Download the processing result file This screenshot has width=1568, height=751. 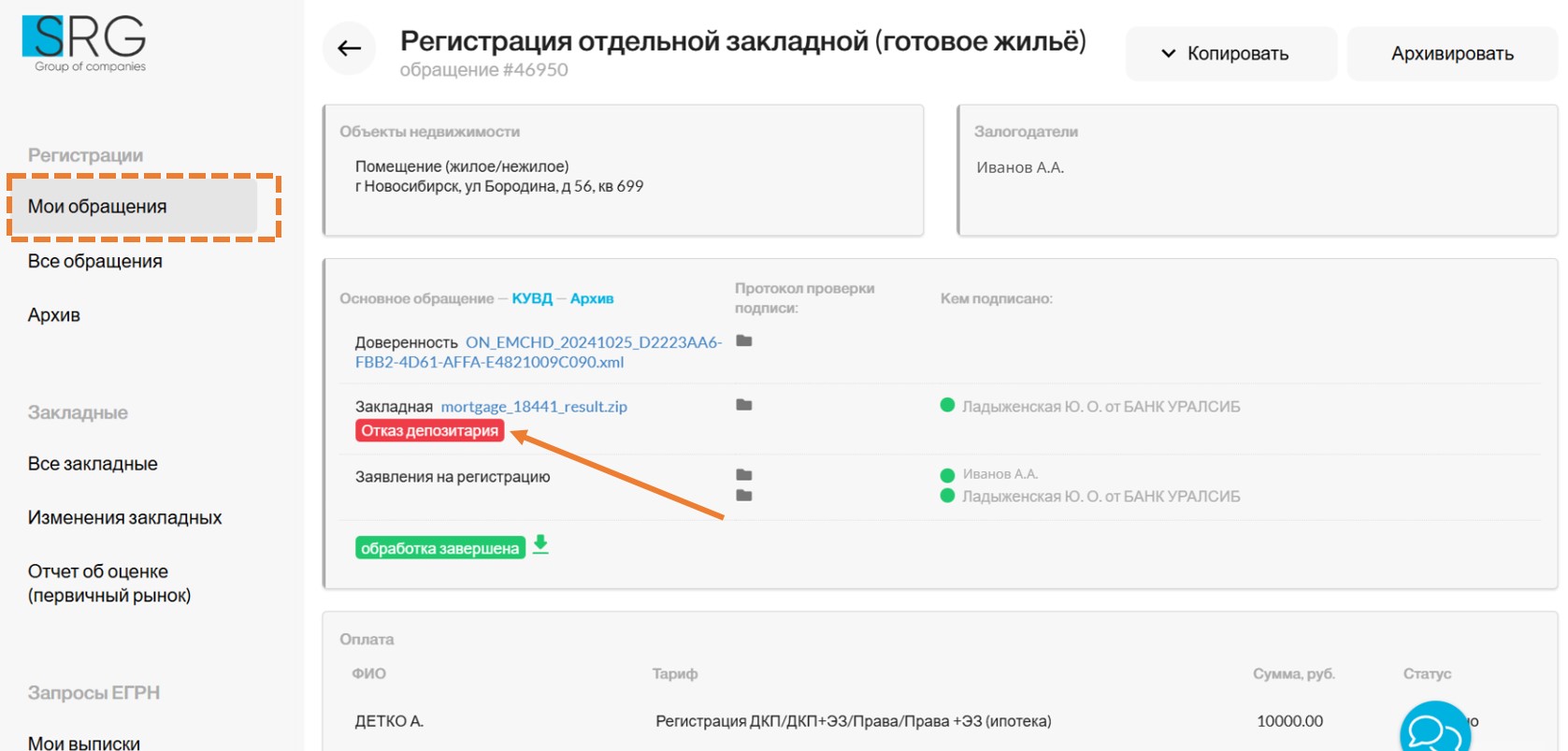(540, 545)
